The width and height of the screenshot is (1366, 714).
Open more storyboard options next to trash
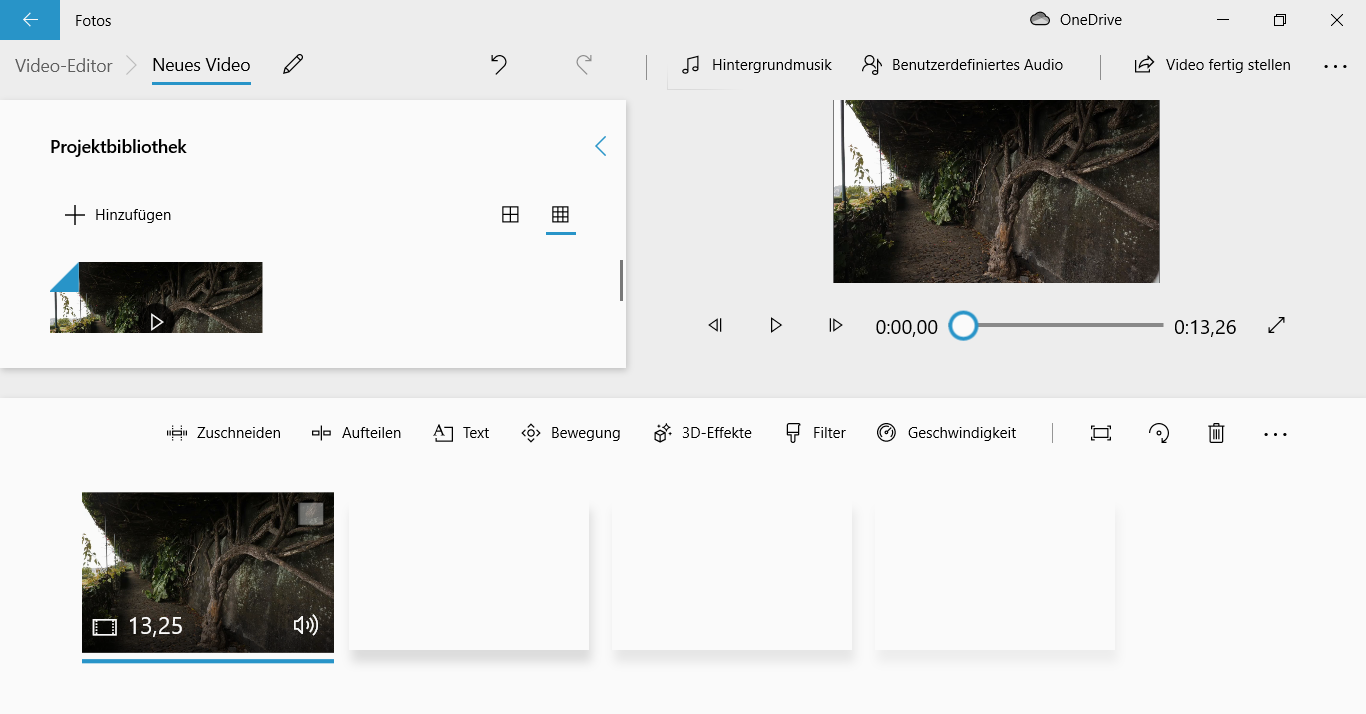coord(1275,434)
